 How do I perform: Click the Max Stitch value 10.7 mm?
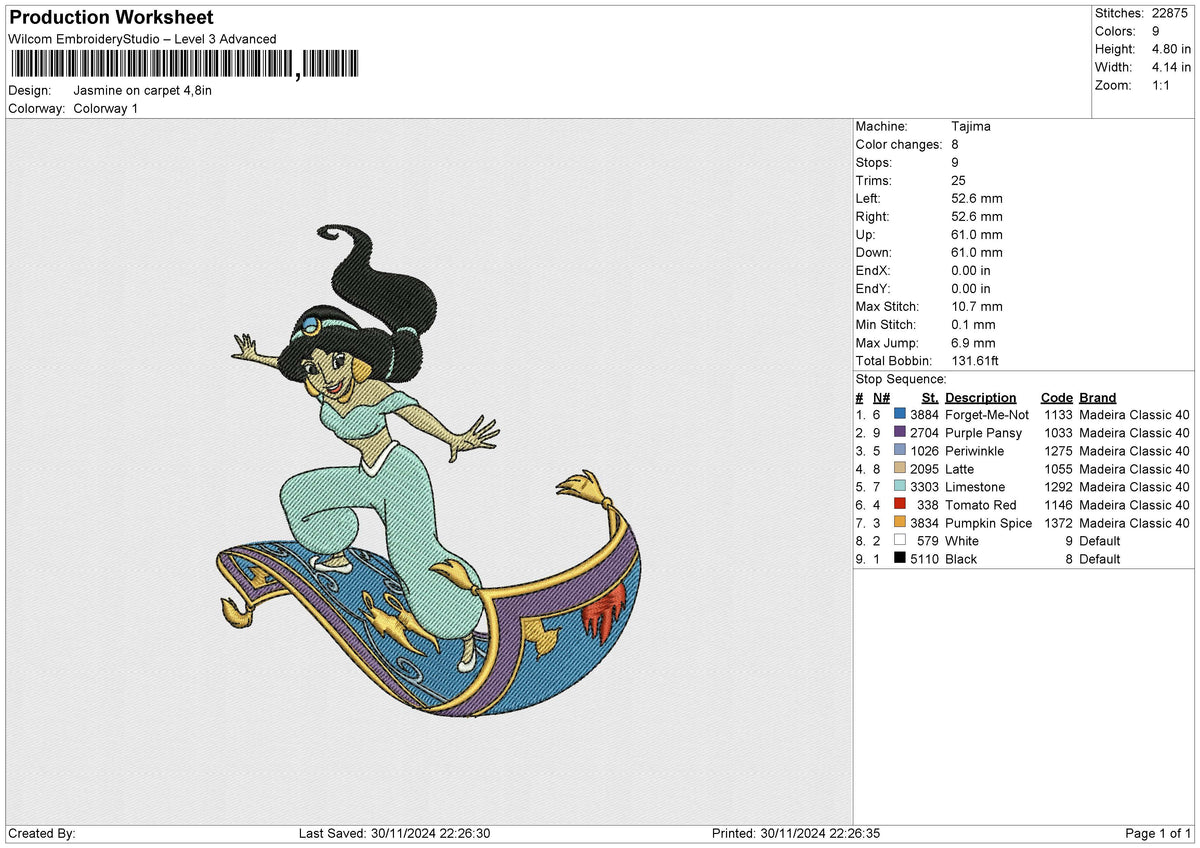tap(977, 306)
